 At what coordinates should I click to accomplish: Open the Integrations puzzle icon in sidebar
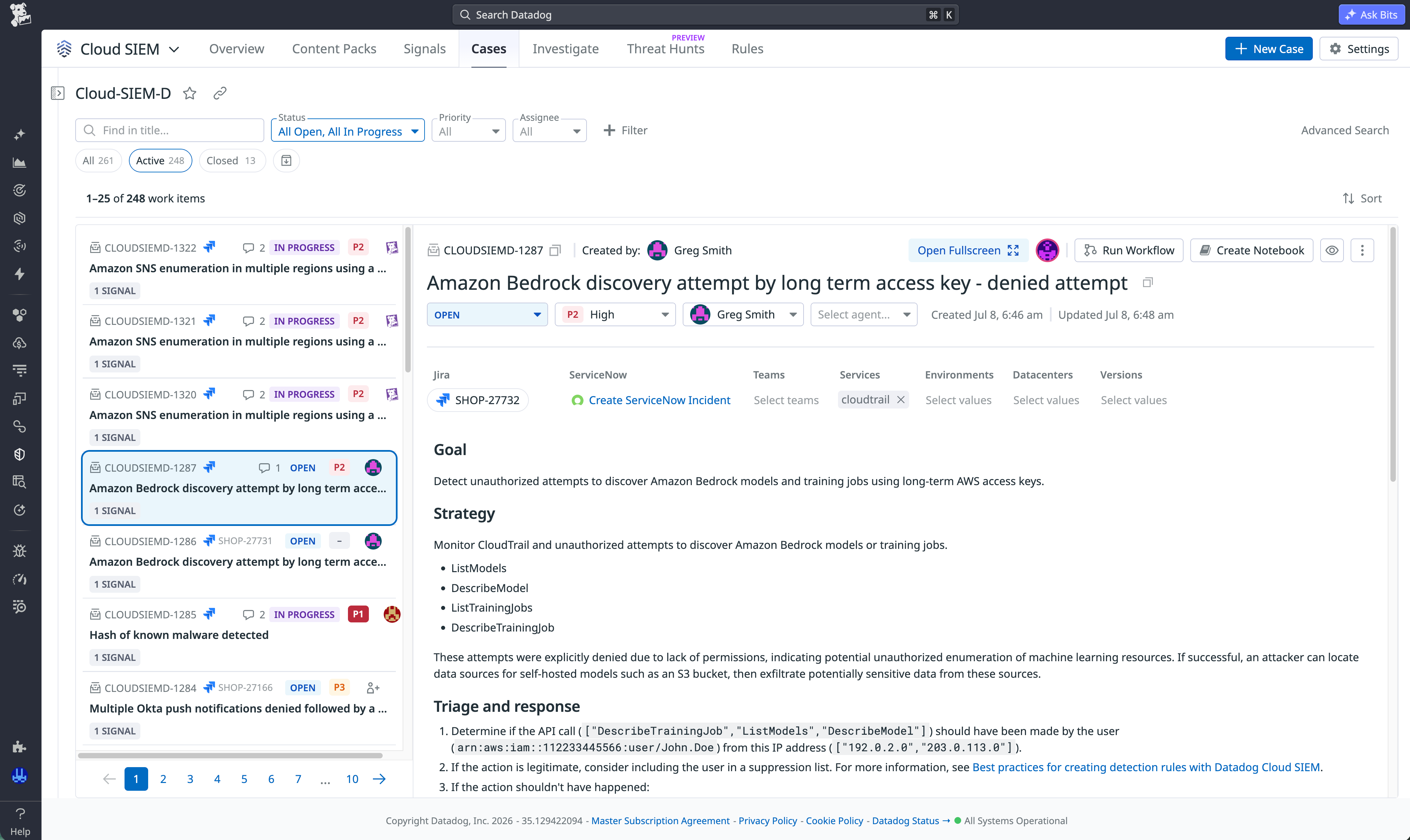20,747
